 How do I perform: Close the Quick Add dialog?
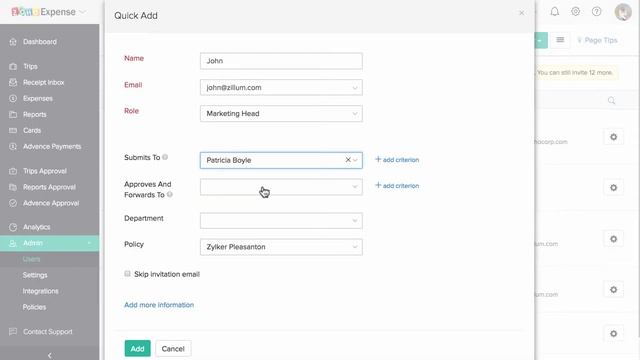[x=521, y=13]
